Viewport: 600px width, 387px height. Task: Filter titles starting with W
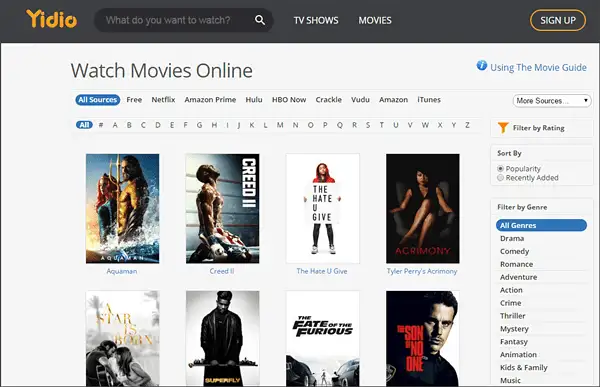425,125
